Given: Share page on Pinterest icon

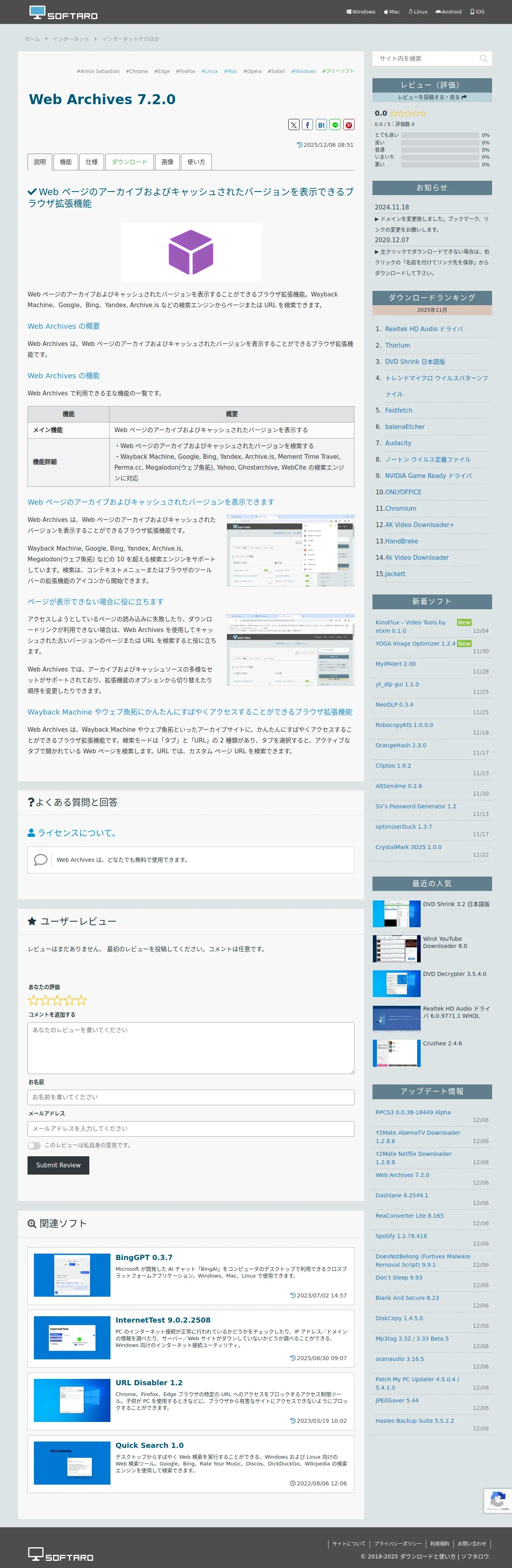Looking at the screenshot, I should click(349, 125).
